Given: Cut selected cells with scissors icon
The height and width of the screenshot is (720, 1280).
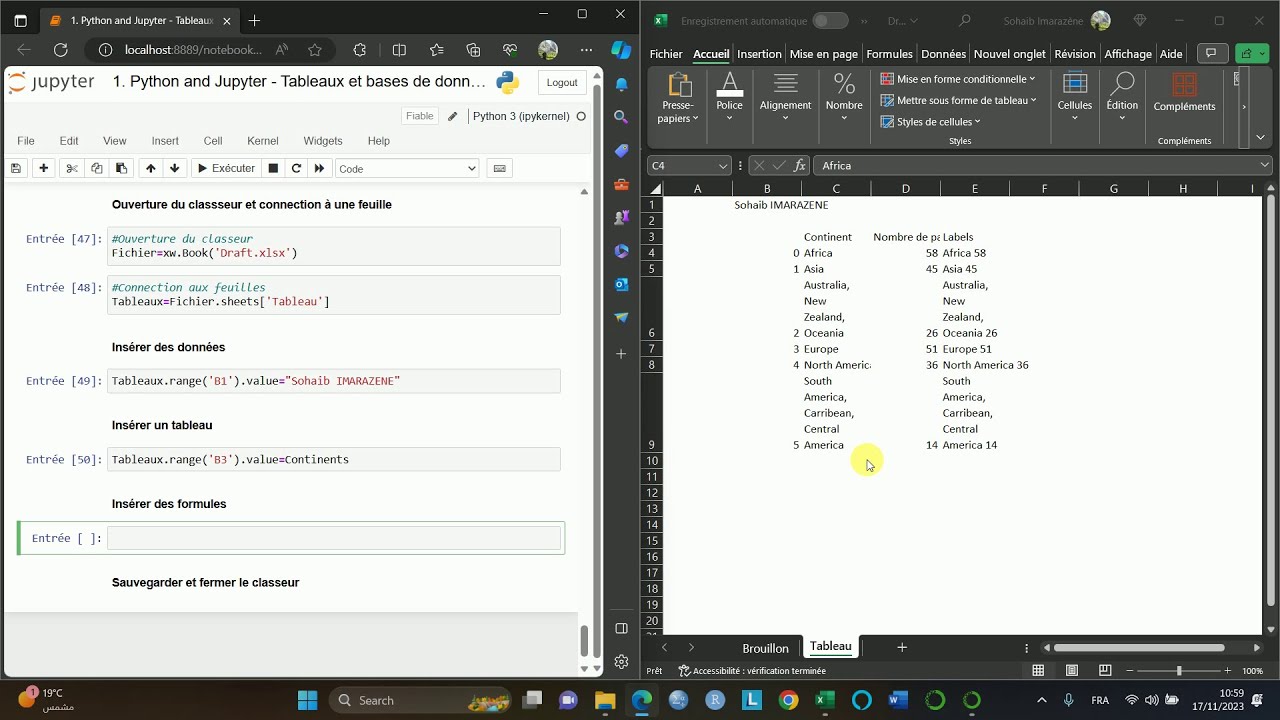Looking at the screenshot, I should (72, 169).
